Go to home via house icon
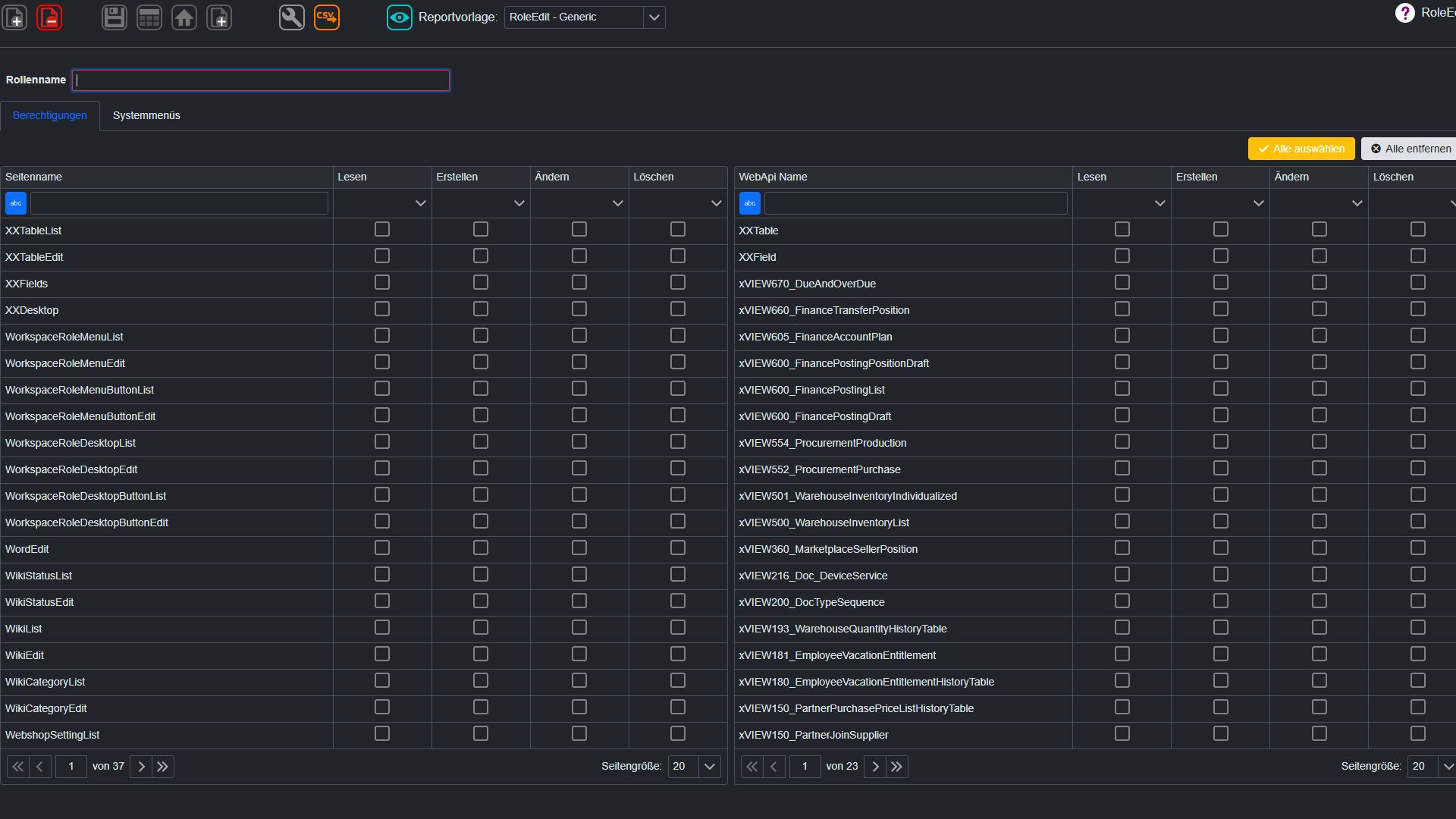Image resolution: width=1456 pixels, height=819 pixels. [184, 17]
